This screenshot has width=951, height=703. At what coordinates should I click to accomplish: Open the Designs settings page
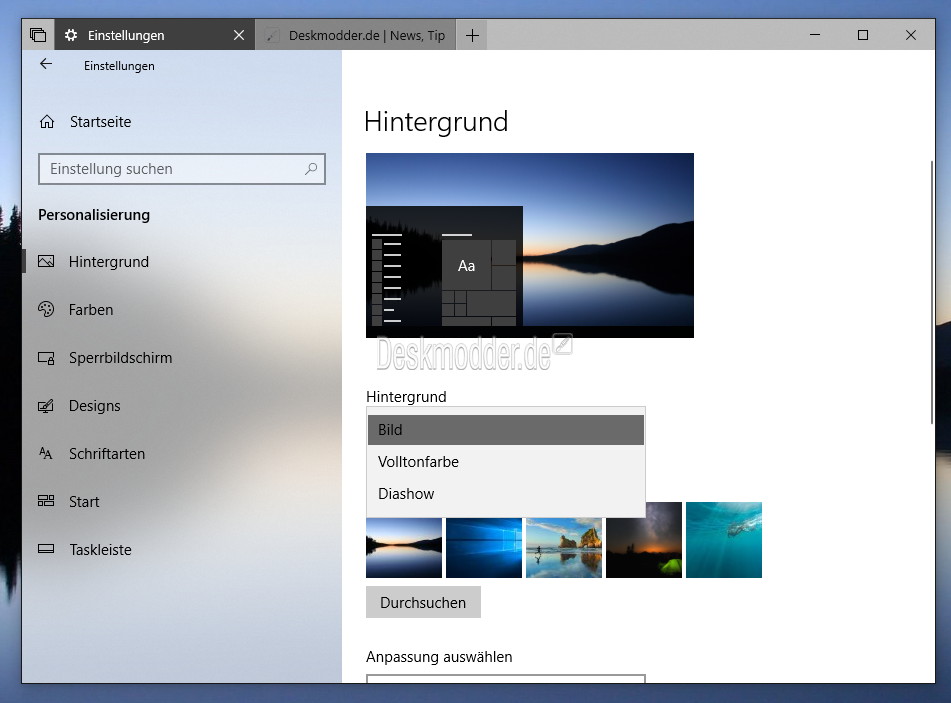[x=95, y=406]
